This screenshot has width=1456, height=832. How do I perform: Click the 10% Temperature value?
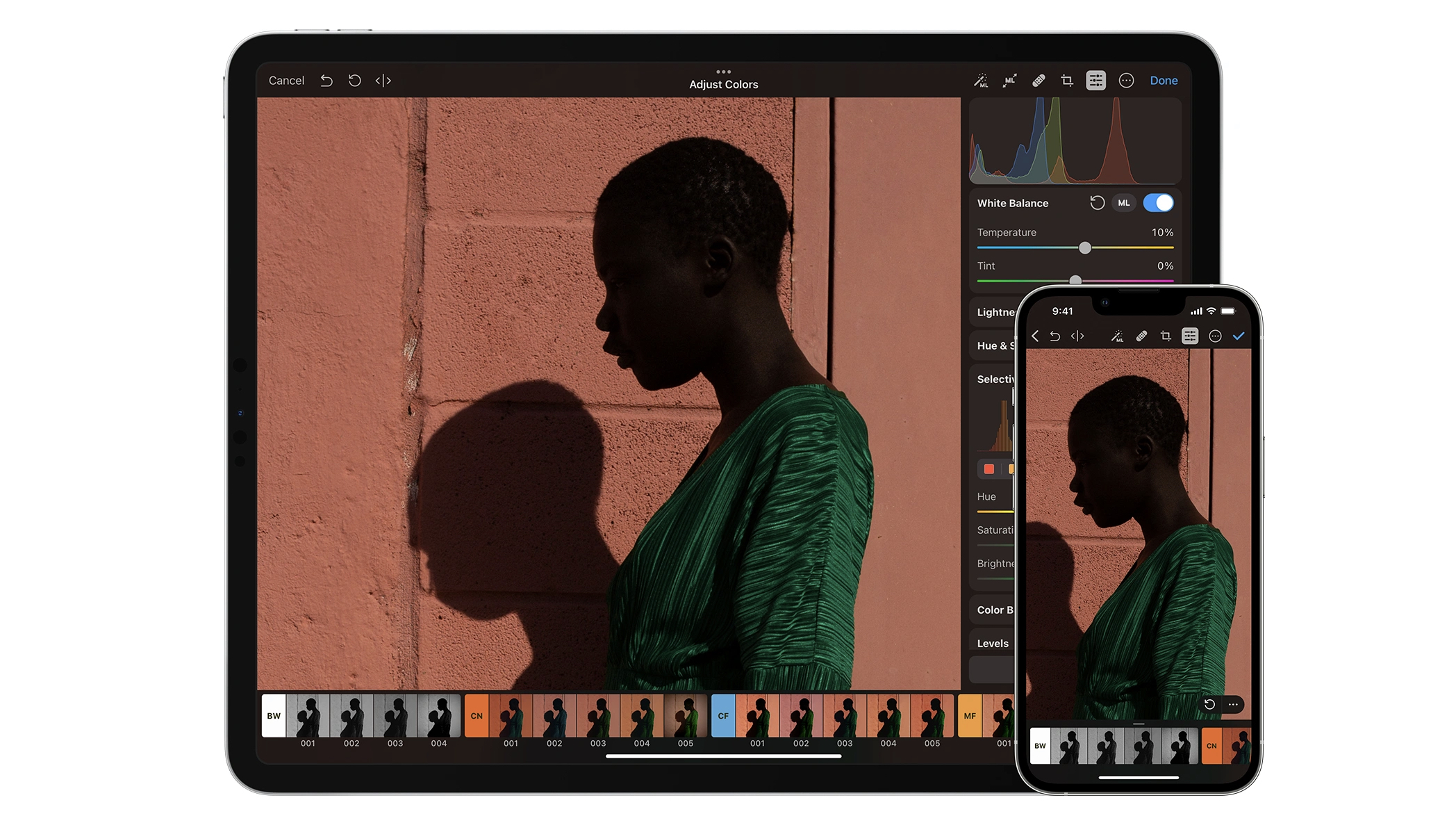pyautogui.click(x=1162, y=232)
